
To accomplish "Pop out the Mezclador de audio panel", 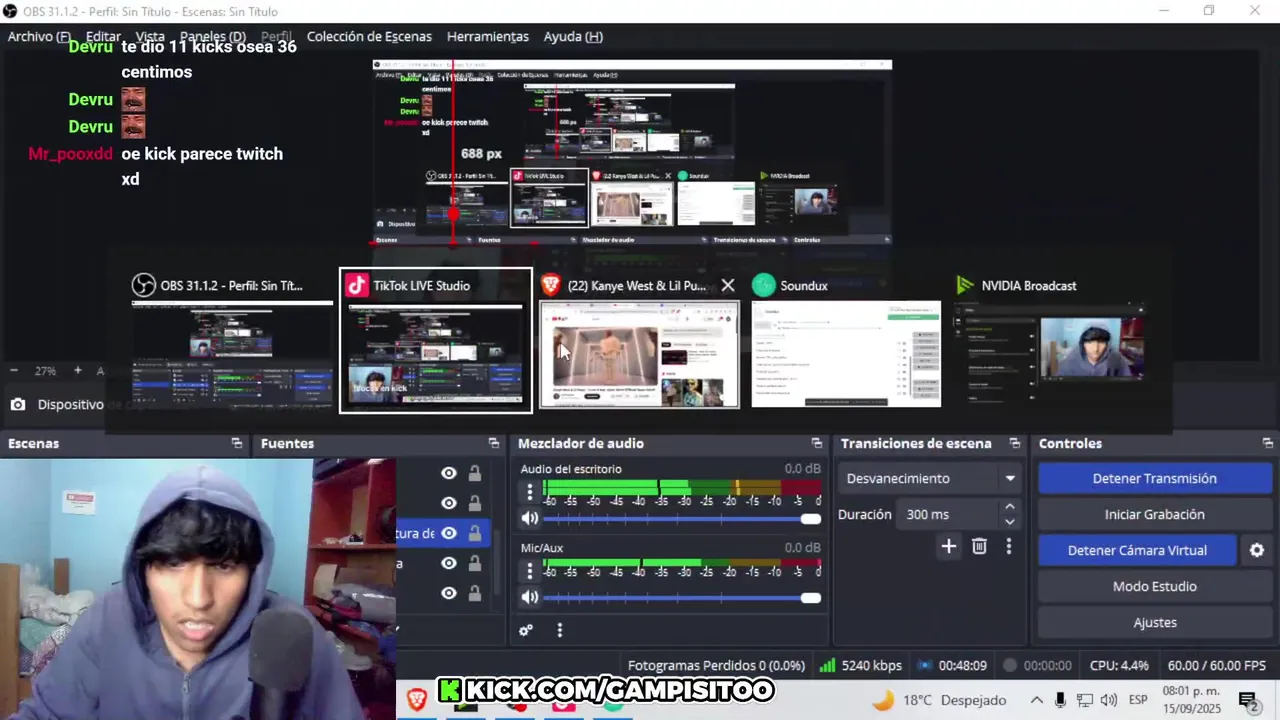I will click(817, 443).
